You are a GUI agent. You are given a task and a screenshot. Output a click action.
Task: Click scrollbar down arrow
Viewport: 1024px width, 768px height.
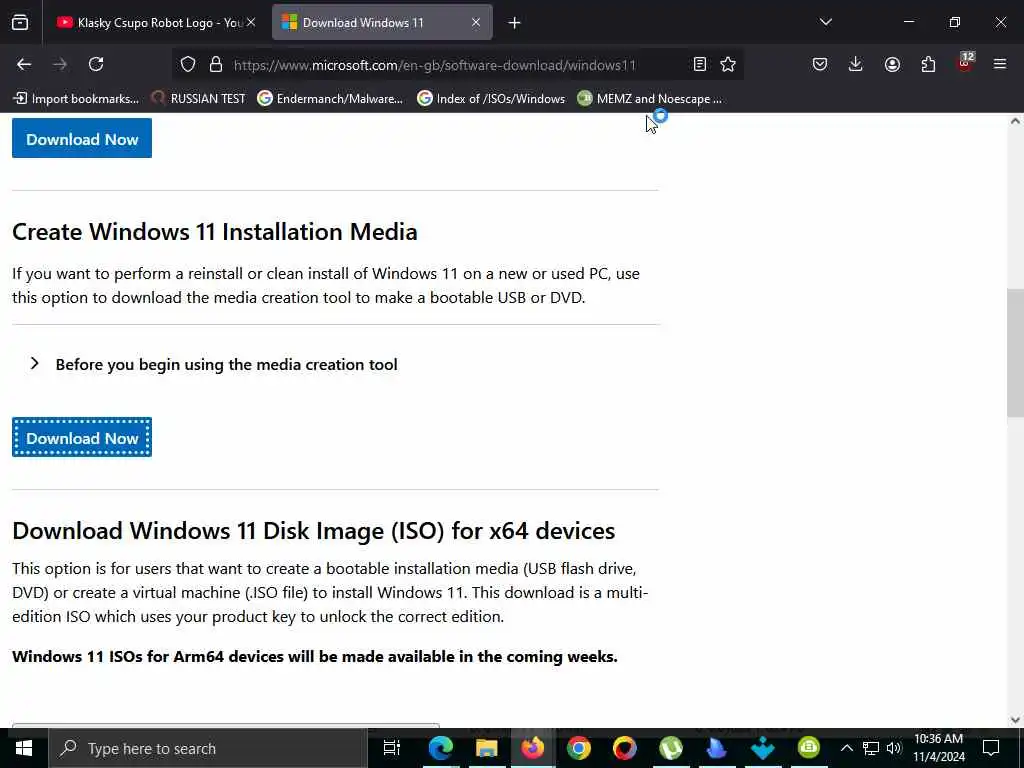click(x=1015, y=720)
